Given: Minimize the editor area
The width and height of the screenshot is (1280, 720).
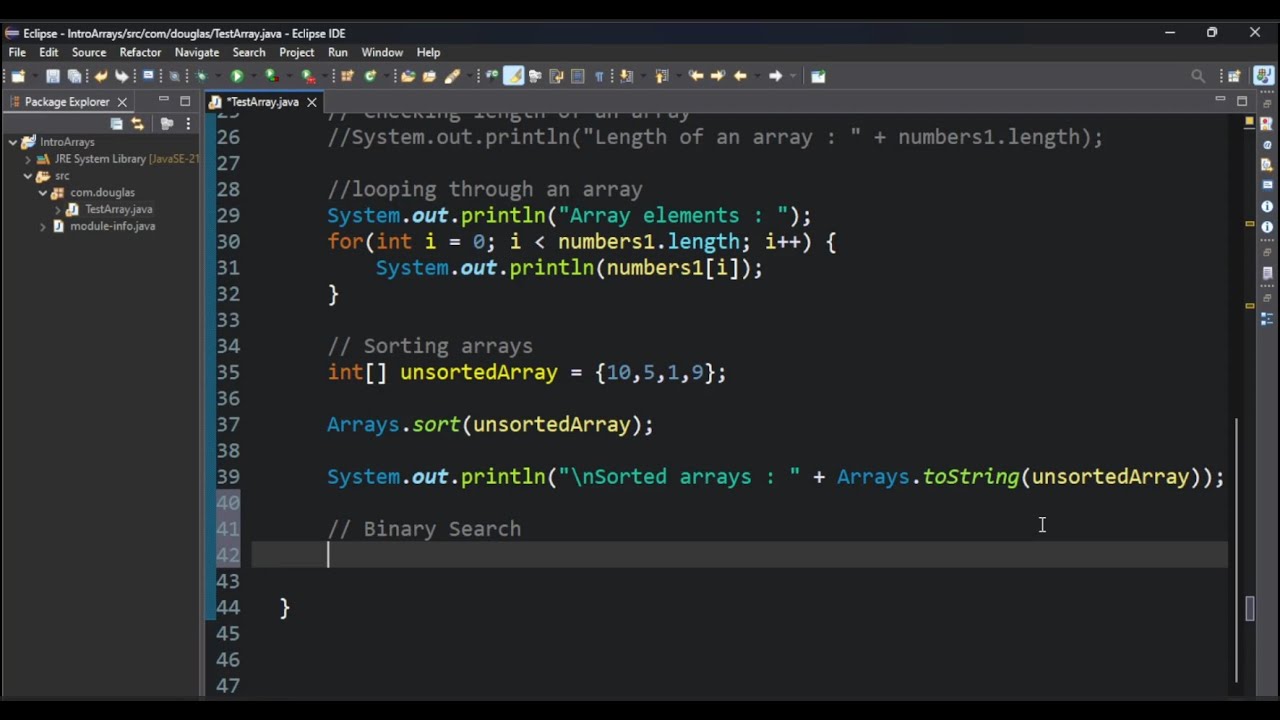Looking at the screenshot, I should (x=1220, y=101).
